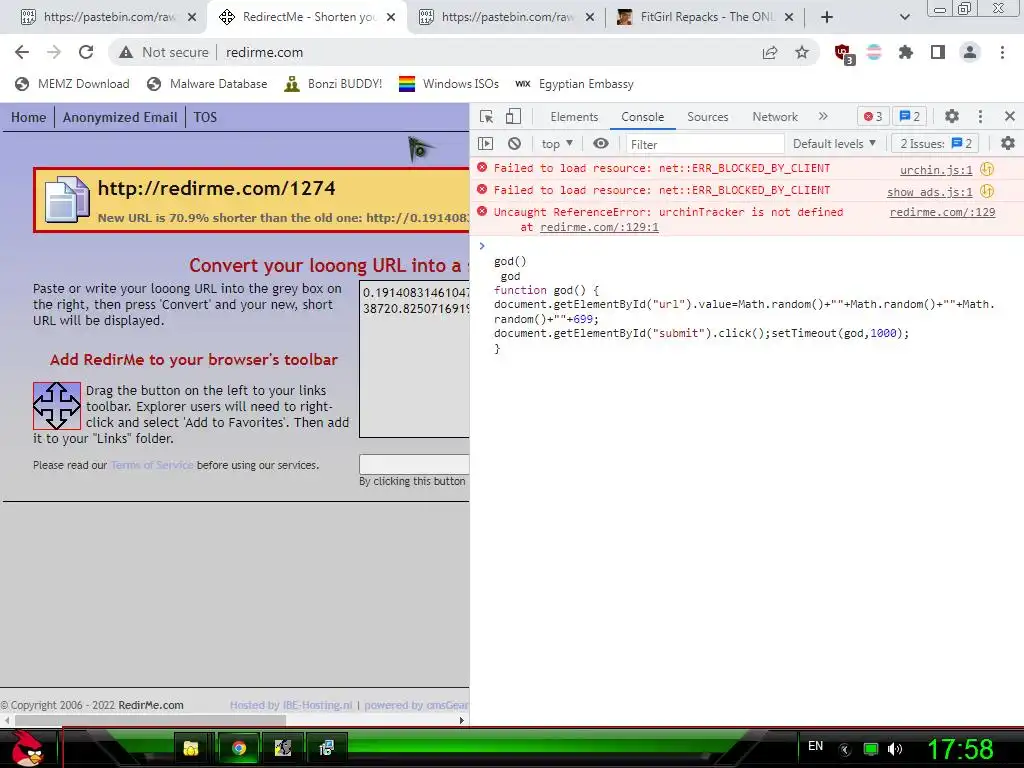Reload the redirme.com page
1024x768 pixels.
(x=86, y=52)
